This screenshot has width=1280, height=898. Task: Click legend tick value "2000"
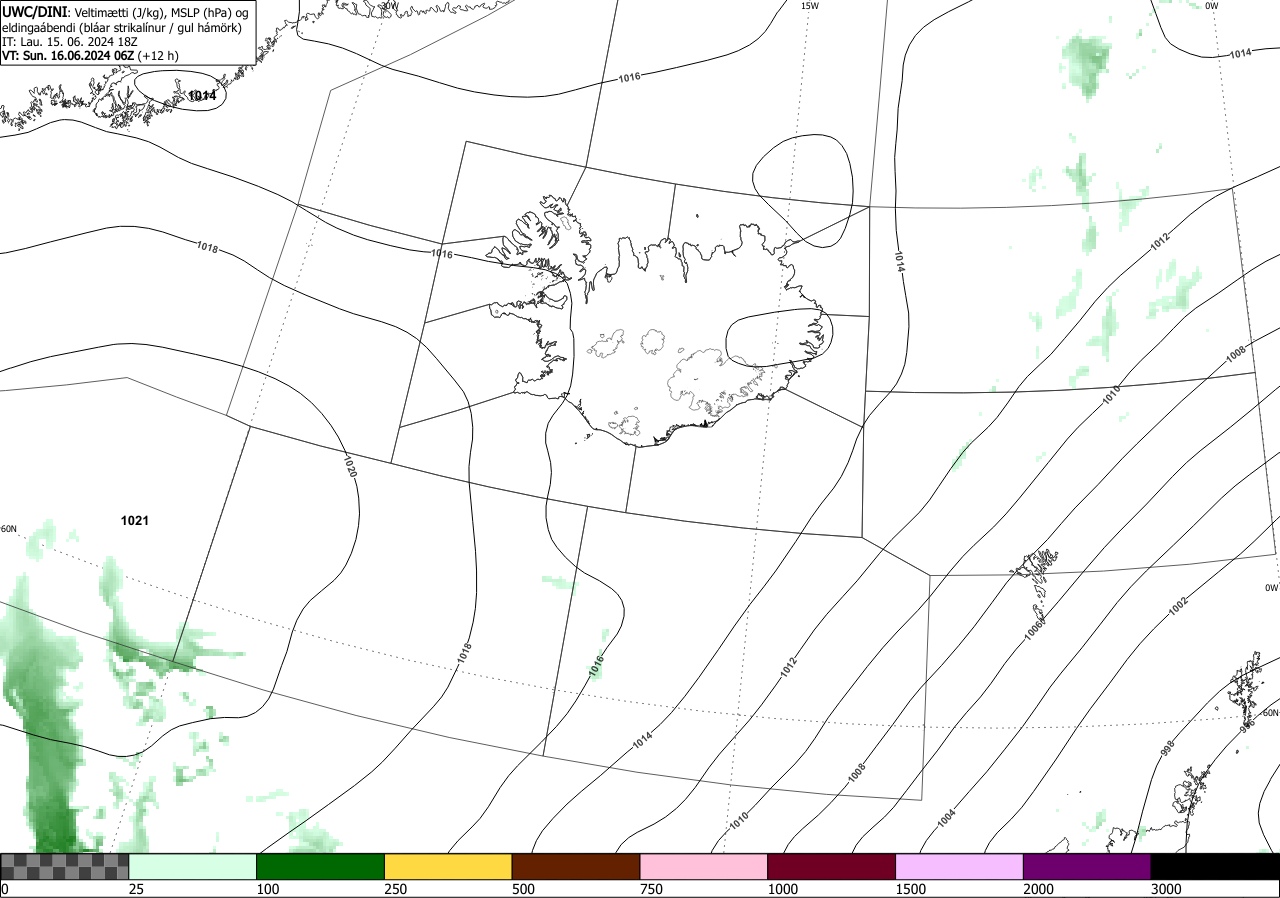coord(1038,889)
